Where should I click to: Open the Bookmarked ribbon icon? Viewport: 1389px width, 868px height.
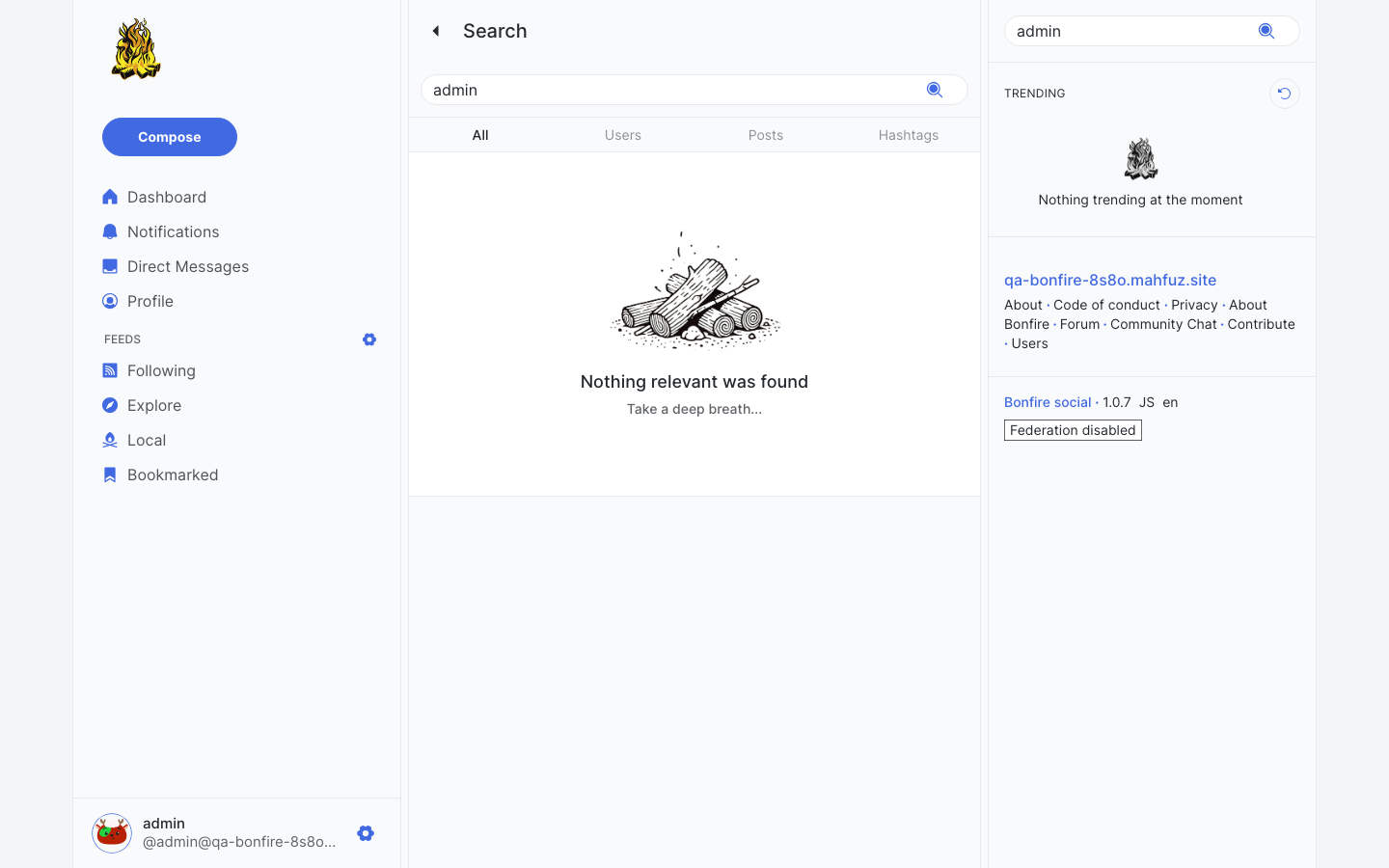coord(110,475)
